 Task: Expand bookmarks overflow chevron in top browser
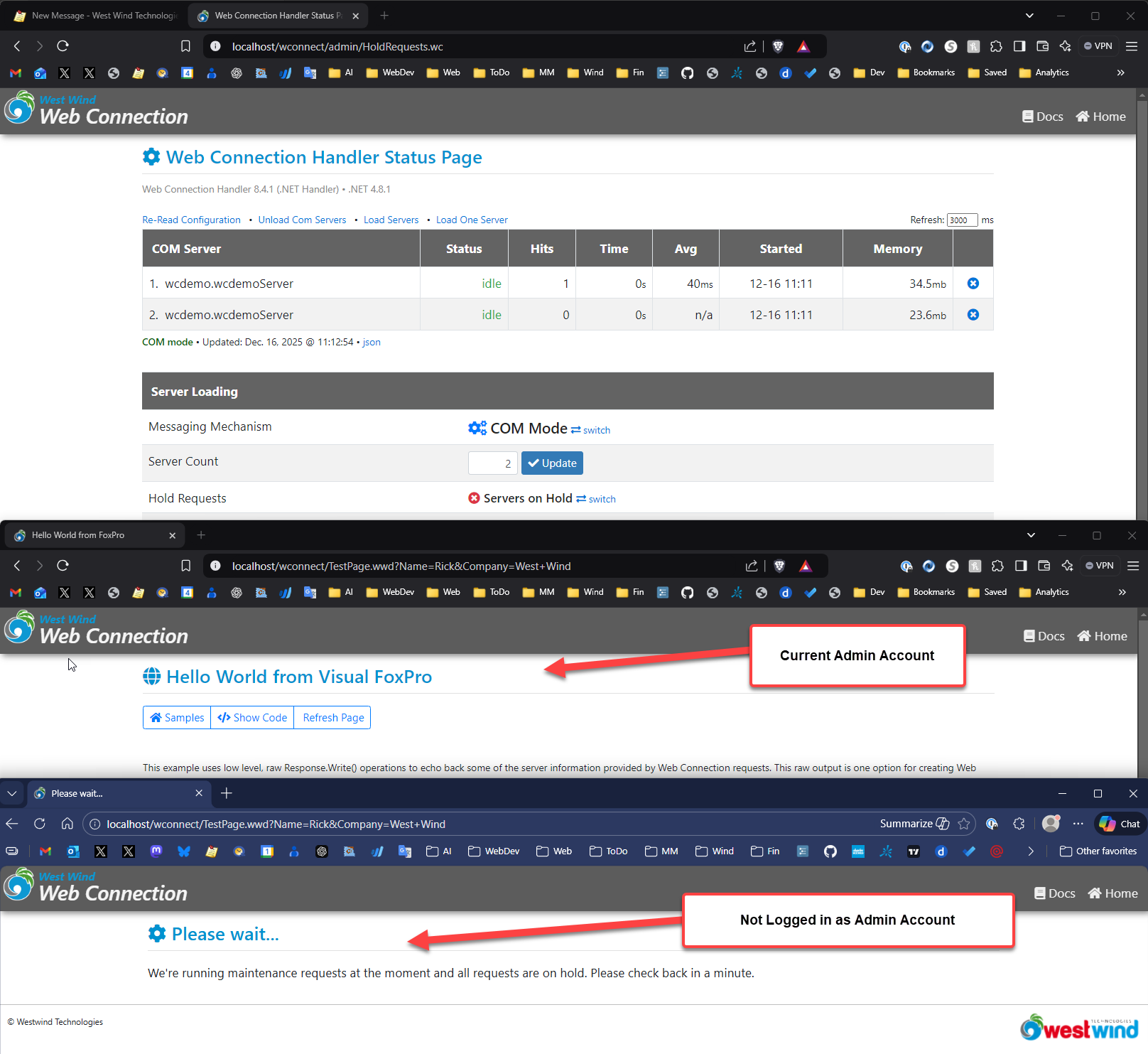(1120, 73)
